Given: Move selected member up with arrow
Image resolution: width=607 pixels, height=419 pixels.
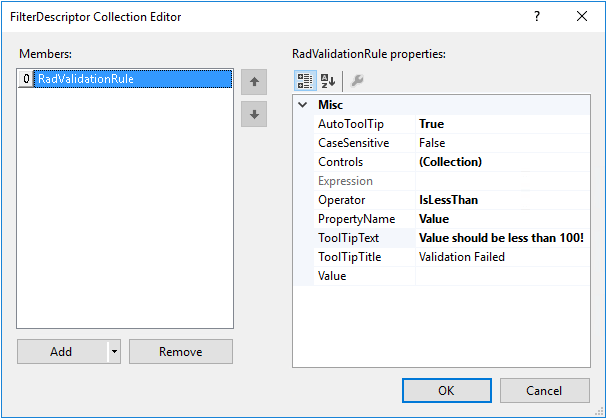Looking at the screenshot, I should tap(254, 82).
